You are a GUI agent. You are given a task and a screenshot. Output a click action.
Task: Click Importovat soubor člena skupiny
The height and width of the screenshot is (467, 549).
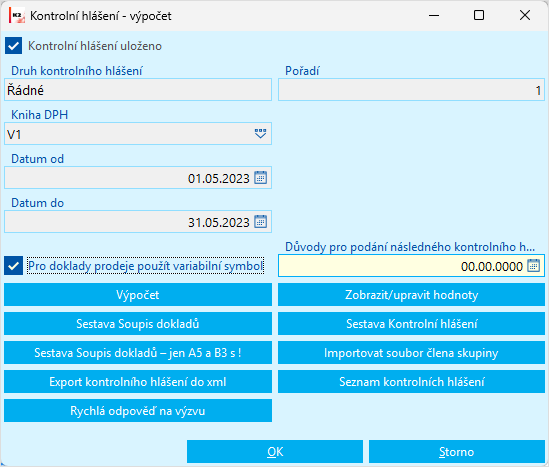pos(411,353)
